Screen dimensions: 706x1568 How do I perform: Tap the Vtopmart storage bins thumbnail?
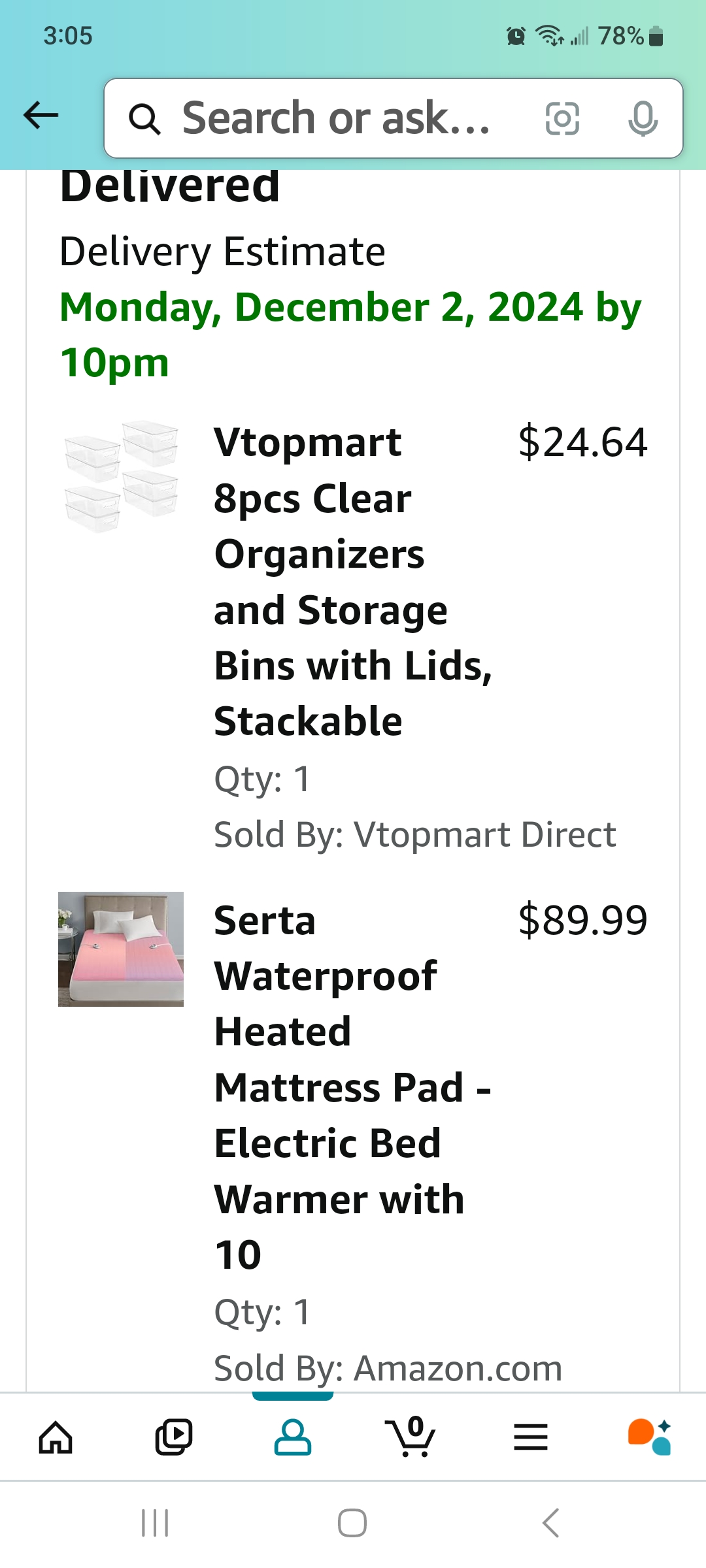point(121,476)
